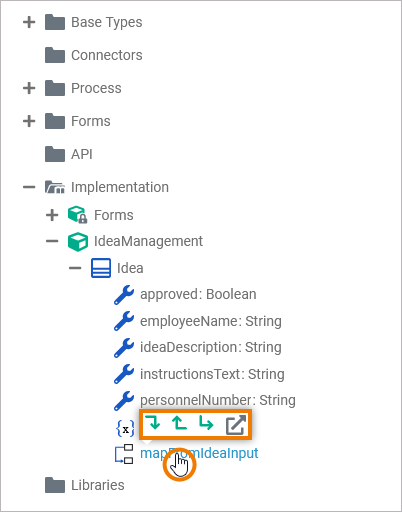Open the mapFromIdeaInput link

tap(199, 453)
